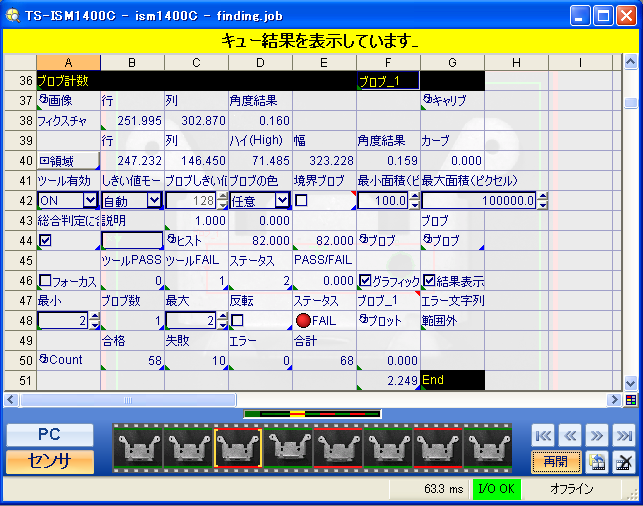Open the ツール有効 ON dropdown
The width and height of the screenshot is (643, 506).
pos(89,200)
